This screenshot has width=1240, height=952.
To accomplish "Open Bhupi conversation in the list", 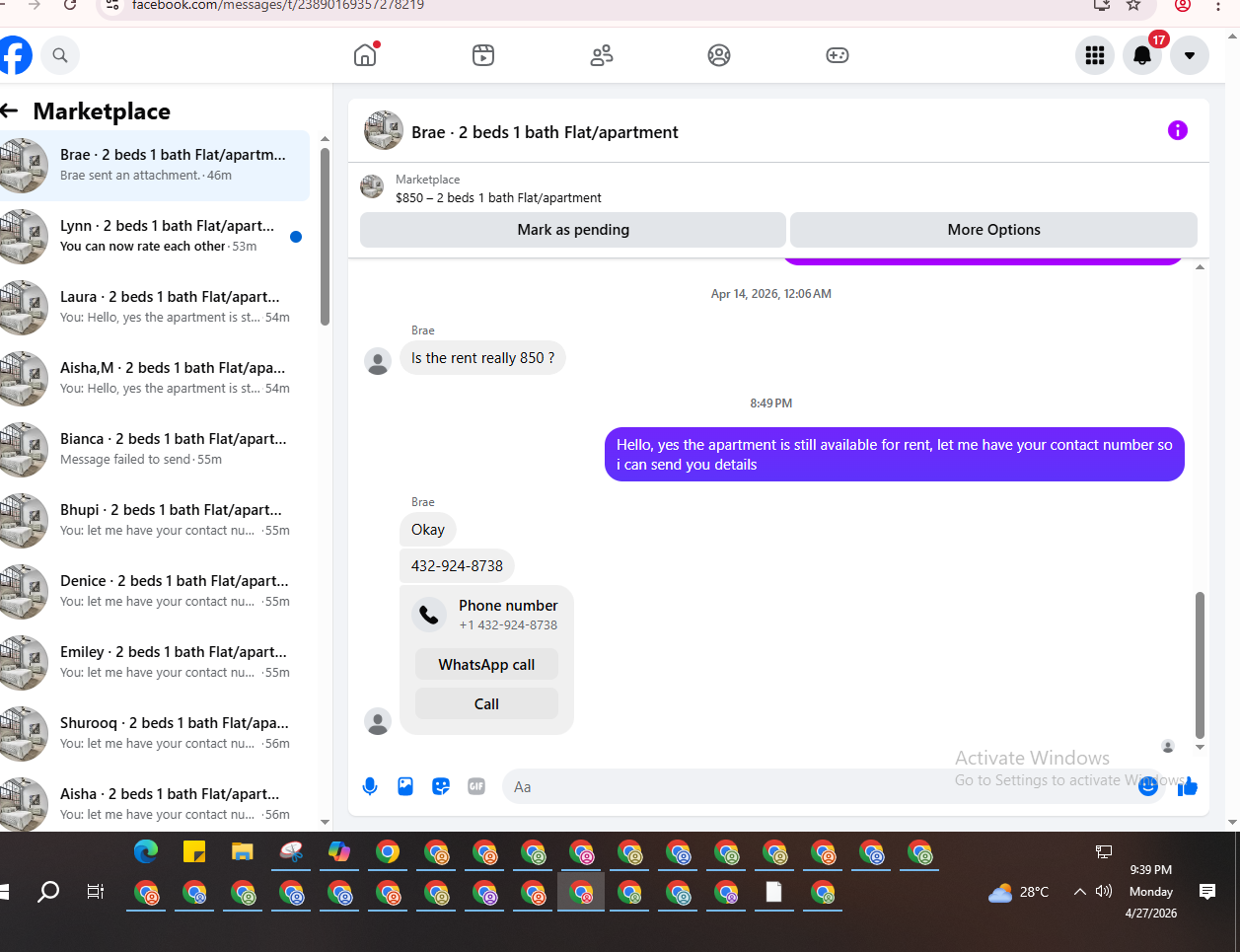I will (x=155, y=520).
